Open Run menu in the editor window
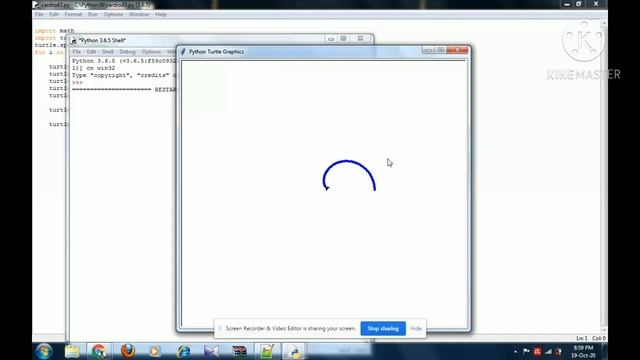This screenshot has height=360, width=640. [x=93, y=14]
